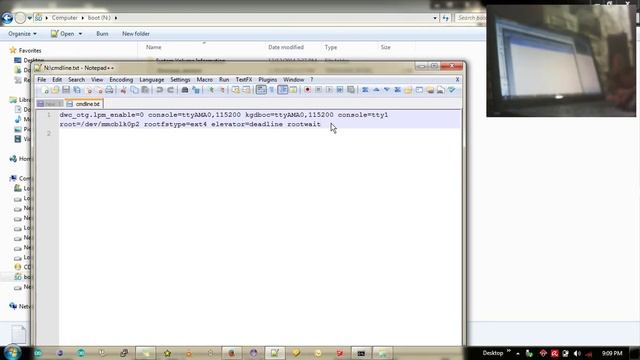
Task: Click Computer in the address breadcrumb
Action: [x=64, y=18]
